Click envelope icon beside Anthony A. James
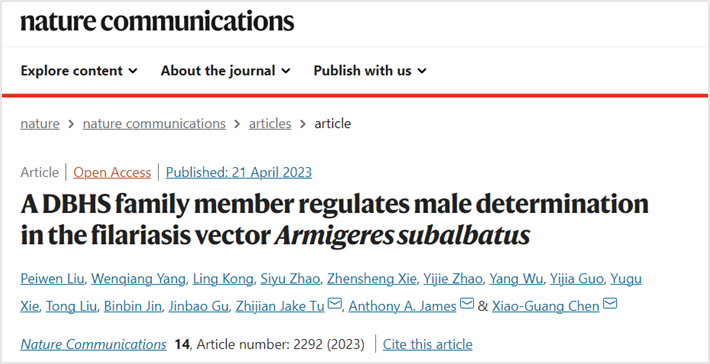The height and width of the screenshot is (364, 710). 466,303
